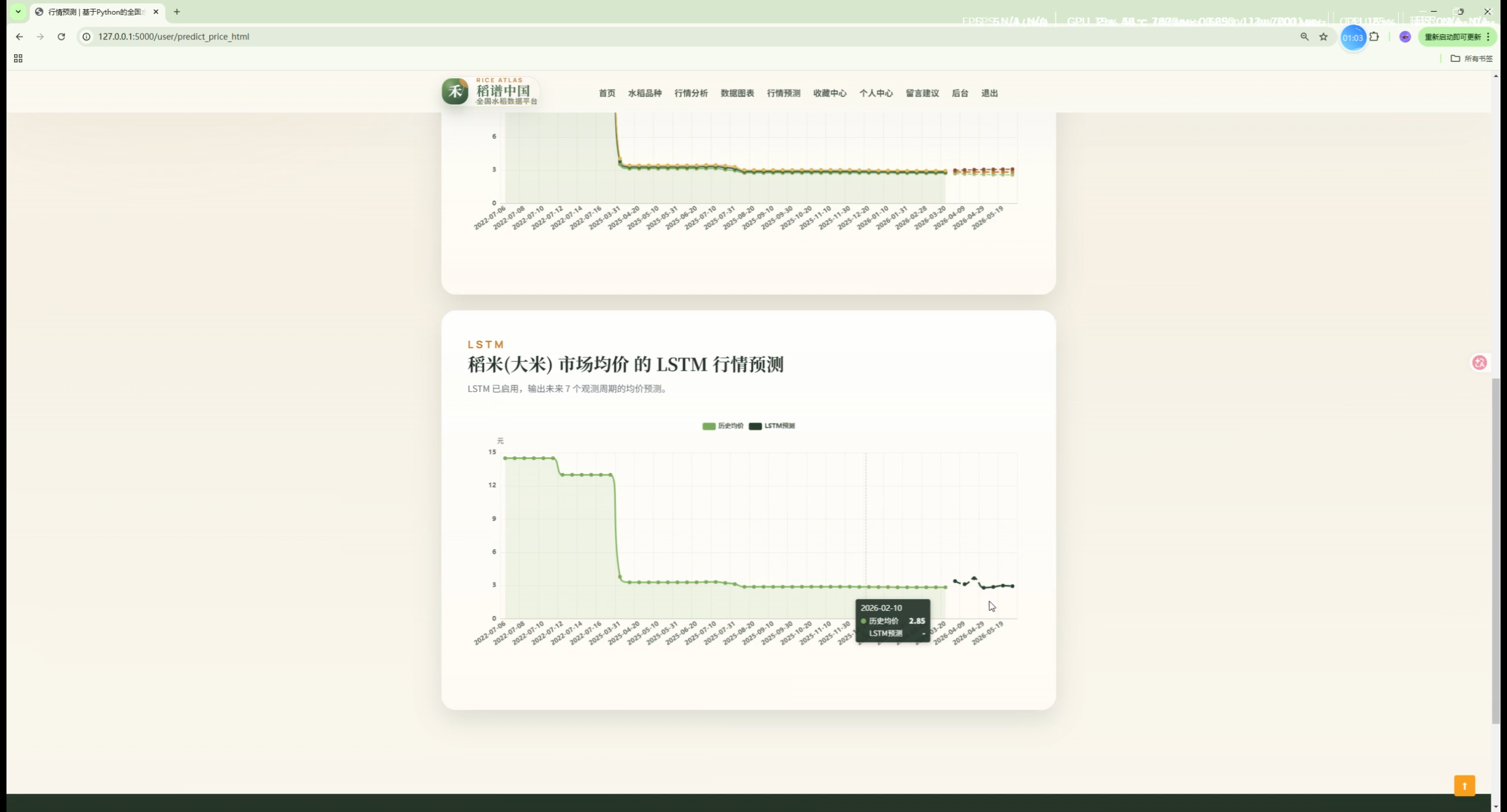Toggle 历史均价 legend series visibility
The width and height of the screenshot is (1507, 812).
coord(723,426)
